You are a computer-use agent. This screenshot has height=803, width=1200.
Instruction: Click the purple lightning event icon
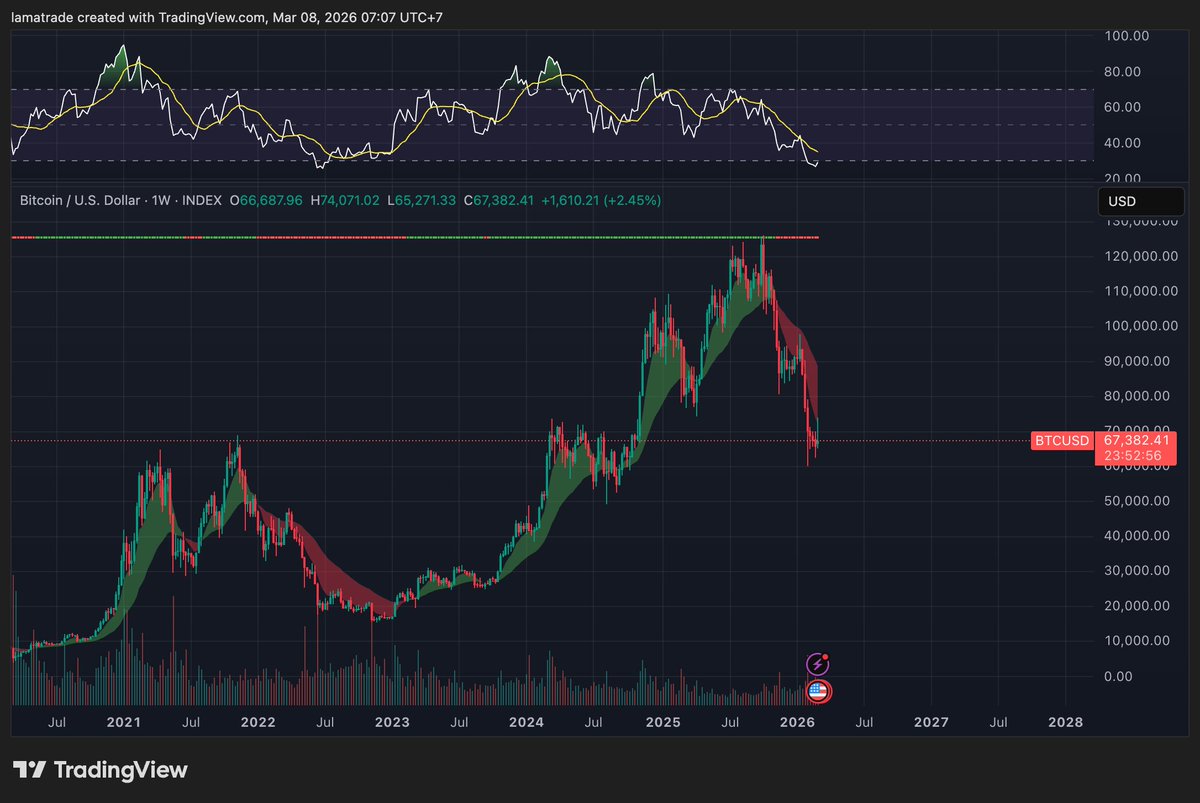pos(818,664)
